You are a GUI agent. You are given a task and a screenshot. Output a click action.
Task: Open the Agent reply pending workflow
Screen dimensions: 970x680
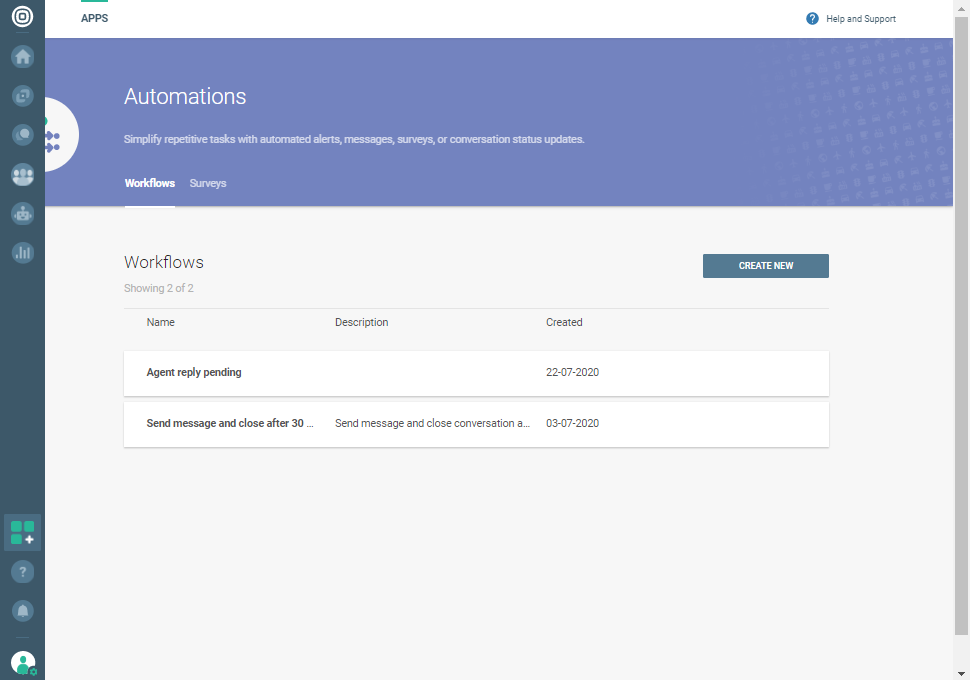coord(194,373)
